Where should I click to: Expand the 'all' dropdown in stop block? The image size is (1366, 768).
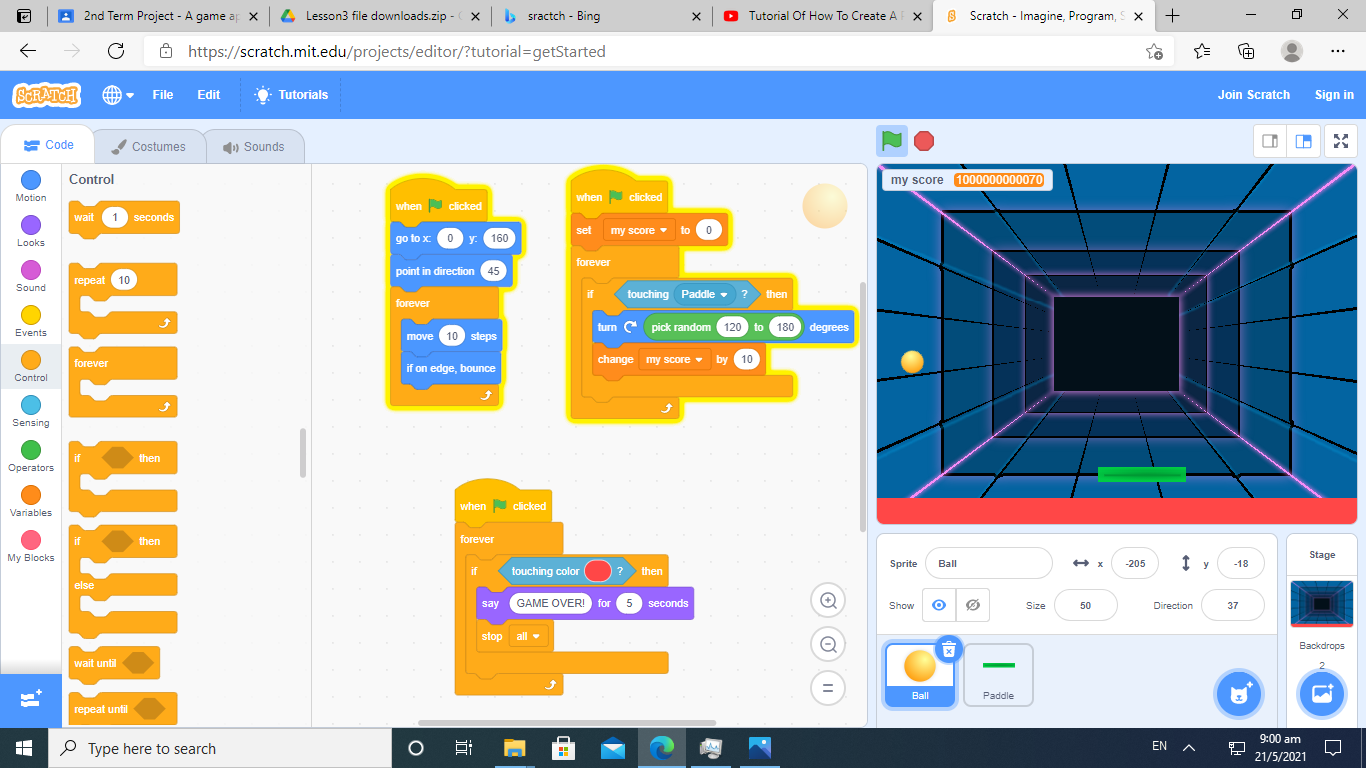528,636
